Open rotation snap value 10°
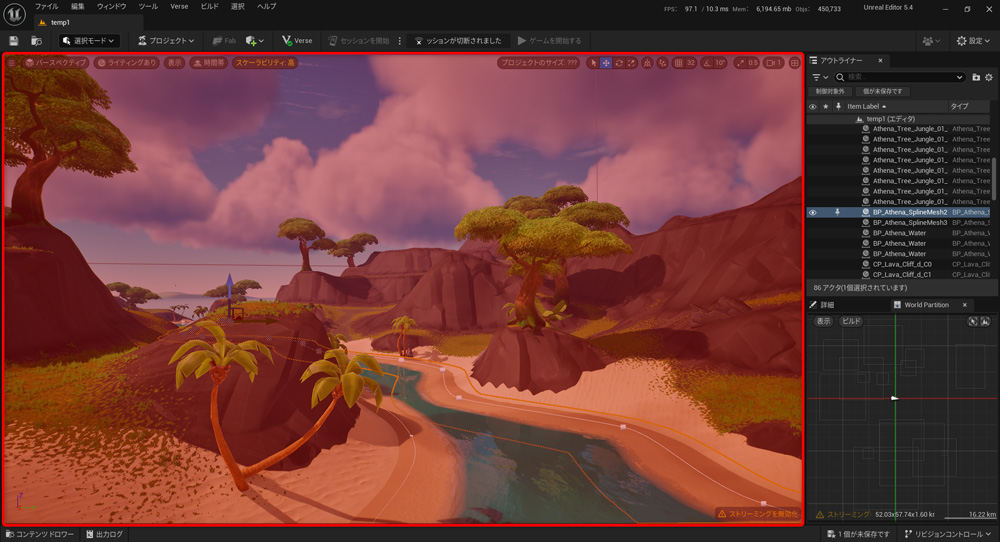This screenshot has width=1000, height=542. [720, 63]
